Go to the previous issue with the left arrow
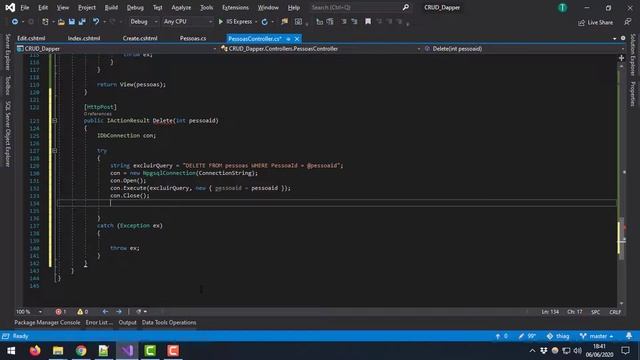Image resolution: width=640 pixels, height=360 pixels. point(105,312)
